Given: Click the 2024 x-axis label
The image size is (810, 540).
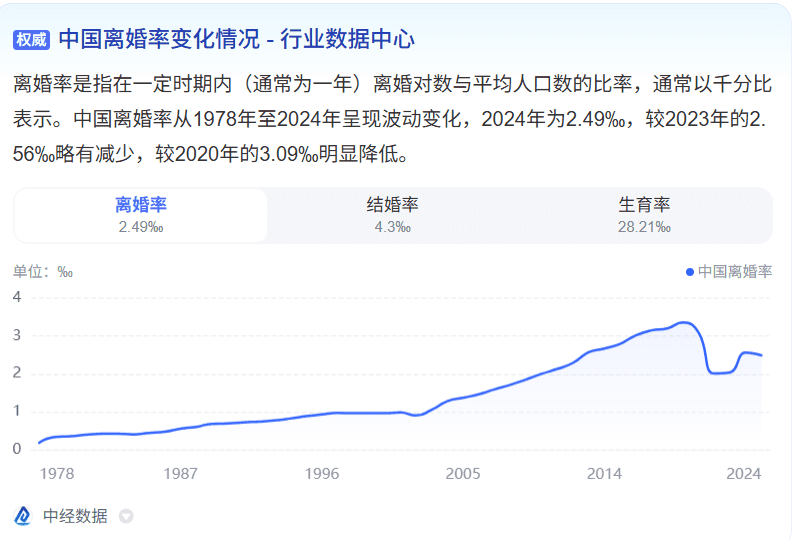Looking at the screenshot, I should point(743,473).
